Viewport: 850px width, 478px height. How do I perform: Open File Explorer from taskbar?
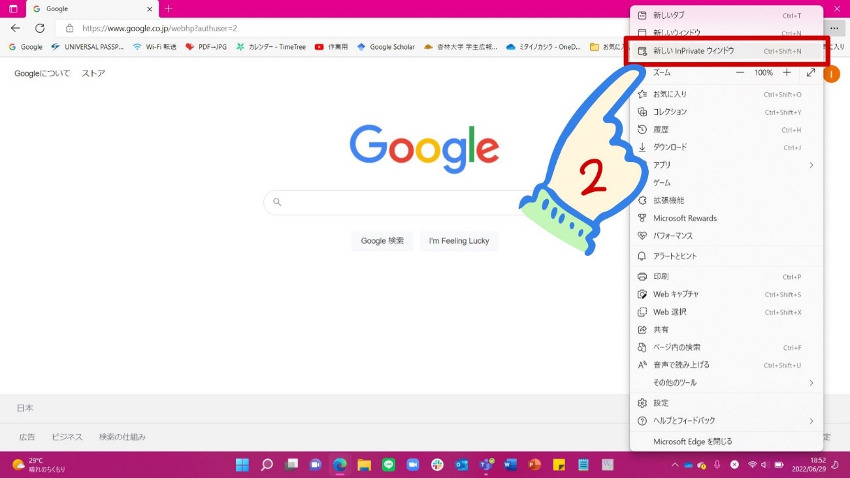tap(364, 465)
